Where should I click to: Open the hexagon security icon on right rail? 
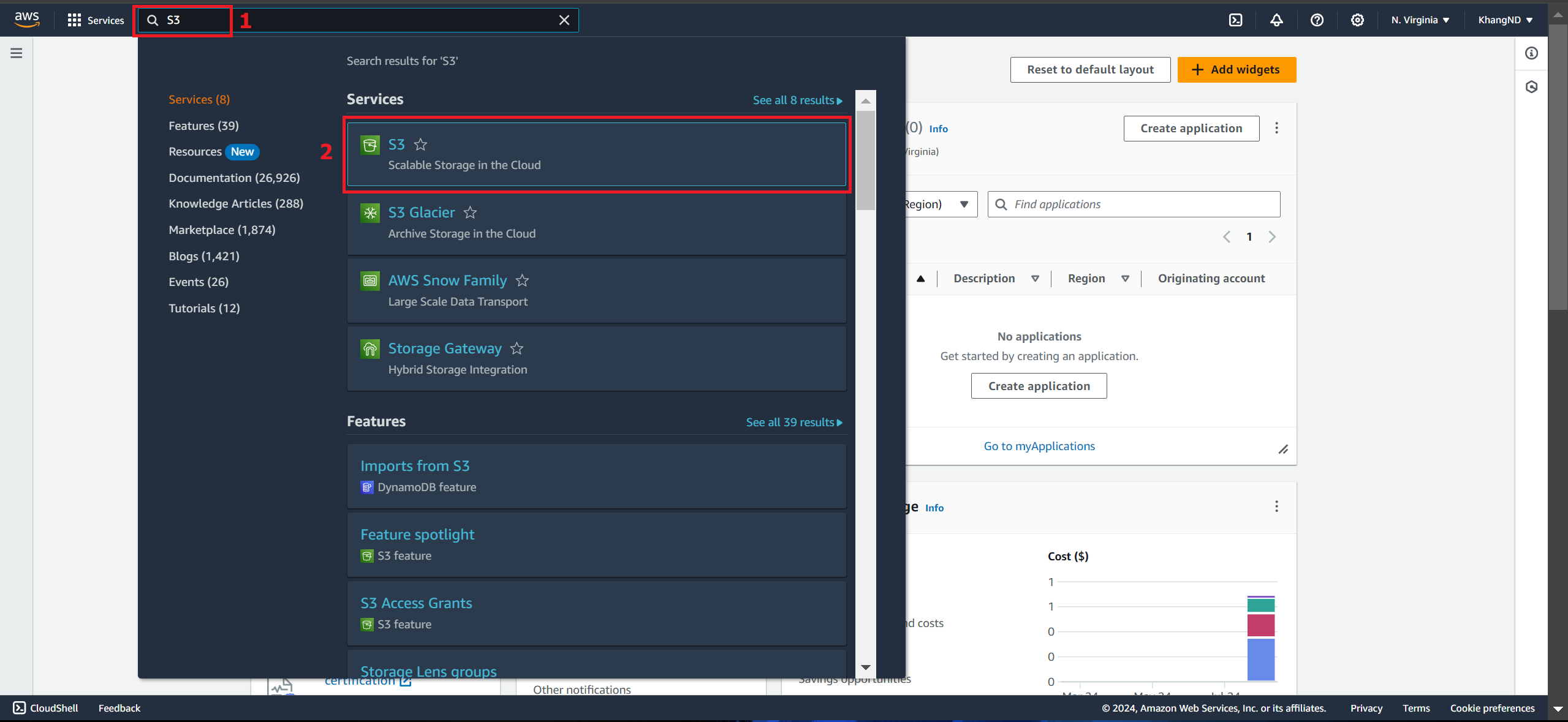(1531, 87)
